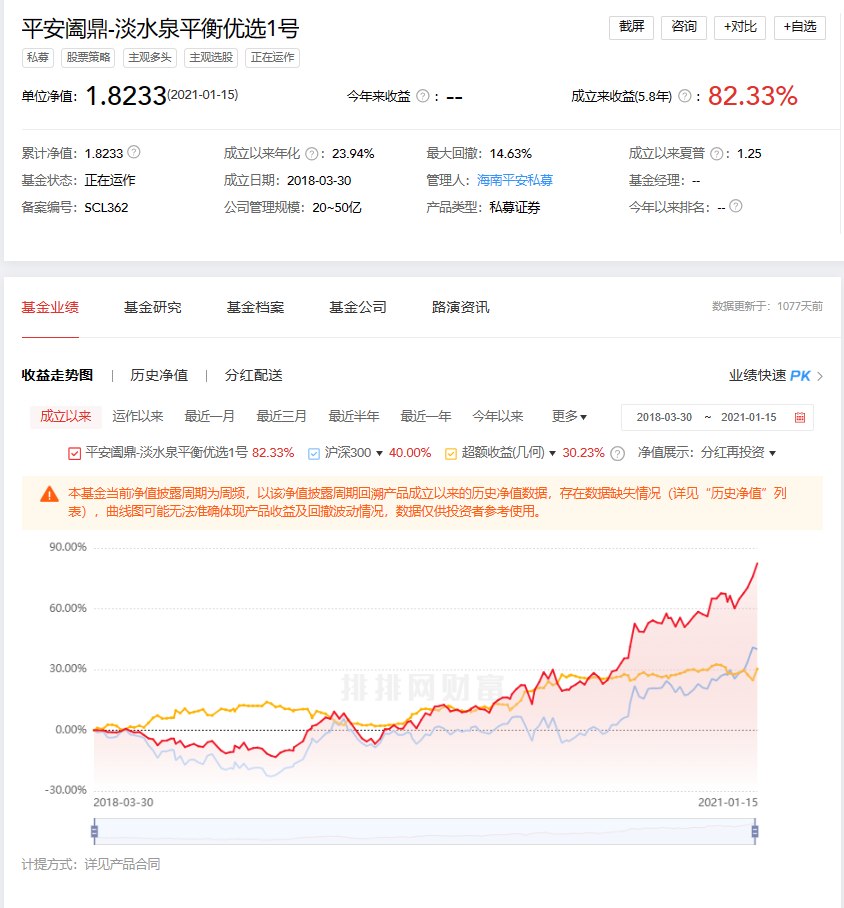Click the red fund curve peak
The image size is (844, 908).
[x=757, y=564]
